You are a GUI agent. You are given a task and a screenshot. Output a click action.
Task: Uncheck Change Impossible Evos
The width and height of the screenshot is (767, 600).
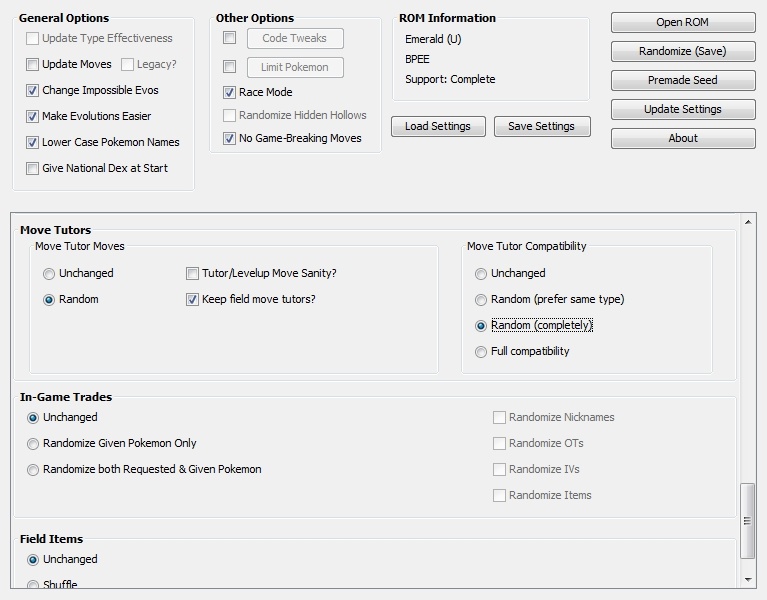pos(33,91)
